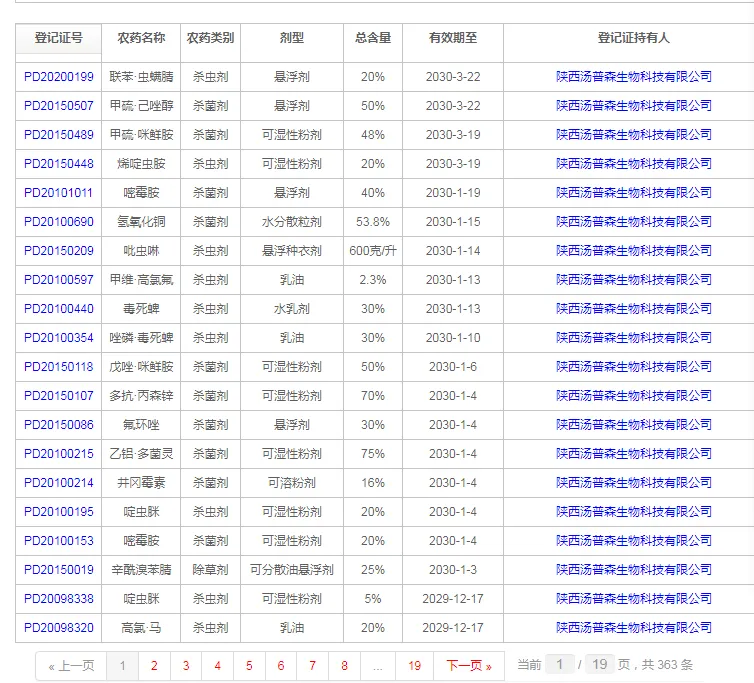Click the 有效期至 column header

[453, 38]
